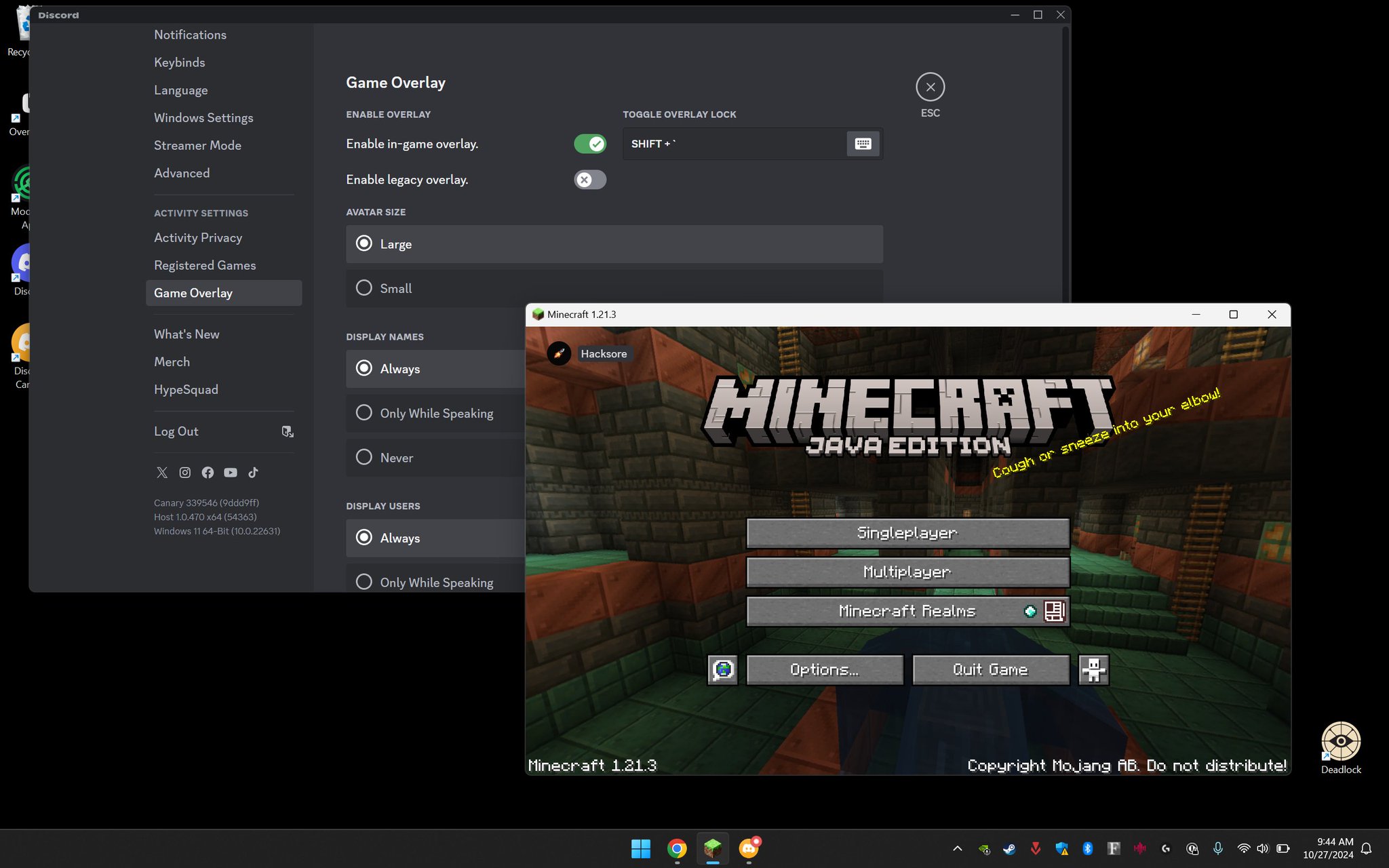The width and height of the screenshot is (1389, 868).
Task: Toggle the Enable in-game overlay switch
Action: tap(589, 144)
